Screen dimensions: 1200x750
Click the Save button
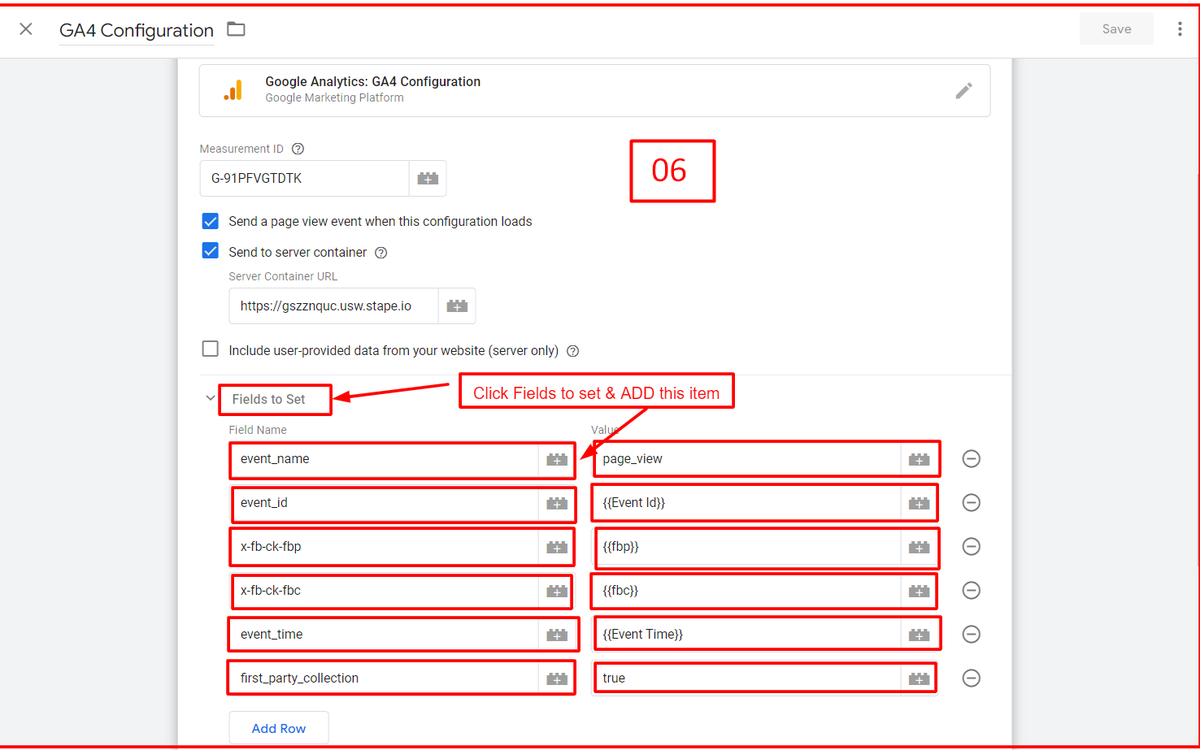pos(1116,29)
